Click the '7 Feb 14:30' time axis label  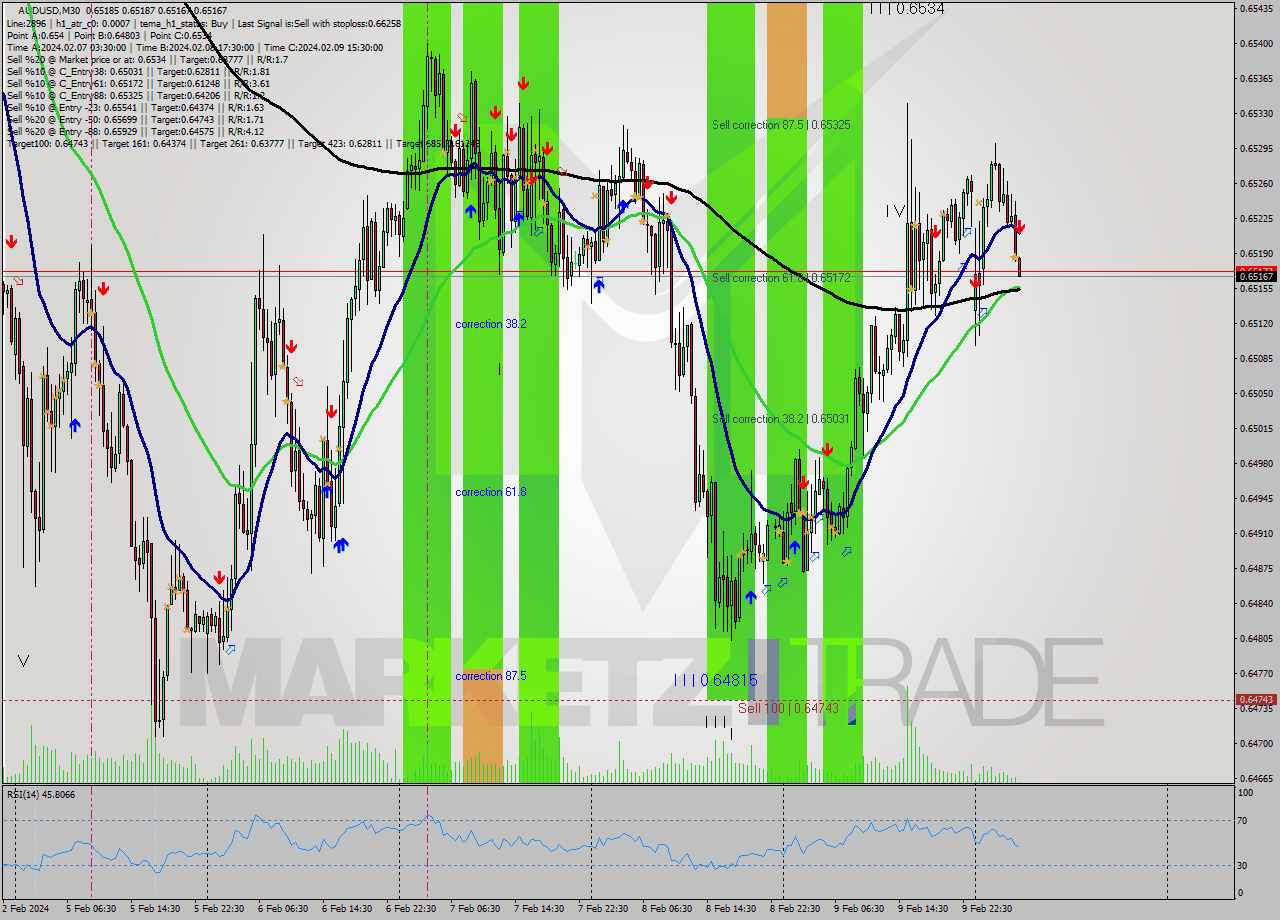[539, 908]
